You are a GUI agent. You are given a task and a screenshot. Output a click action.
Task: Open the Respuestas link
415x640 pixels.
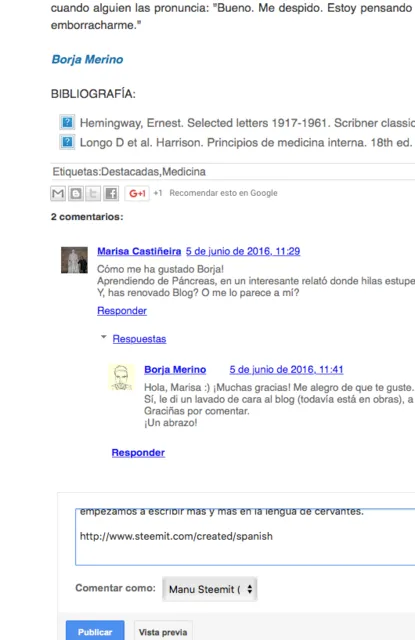[x=139, y=339]
